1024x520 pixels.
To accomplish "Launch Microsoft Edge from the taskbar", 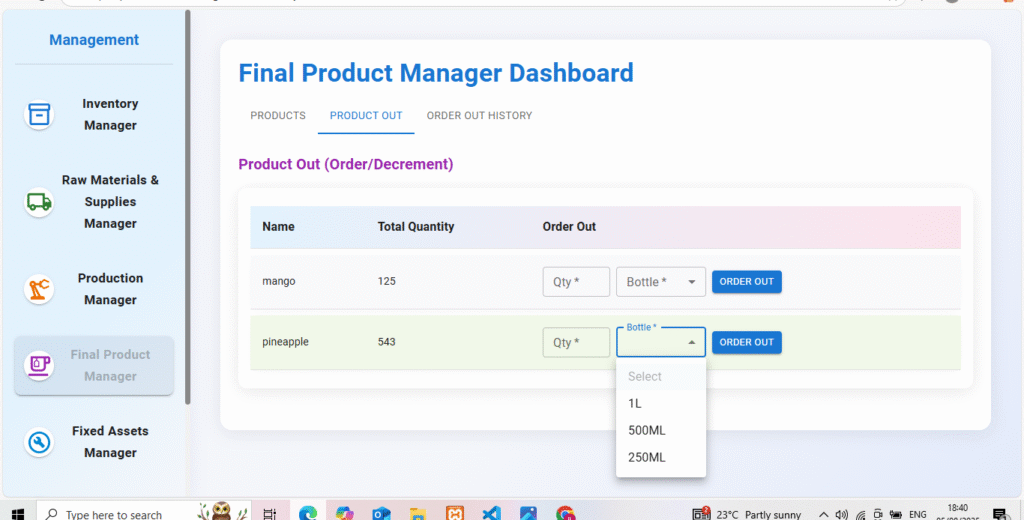I will click(x=308, y=513).
